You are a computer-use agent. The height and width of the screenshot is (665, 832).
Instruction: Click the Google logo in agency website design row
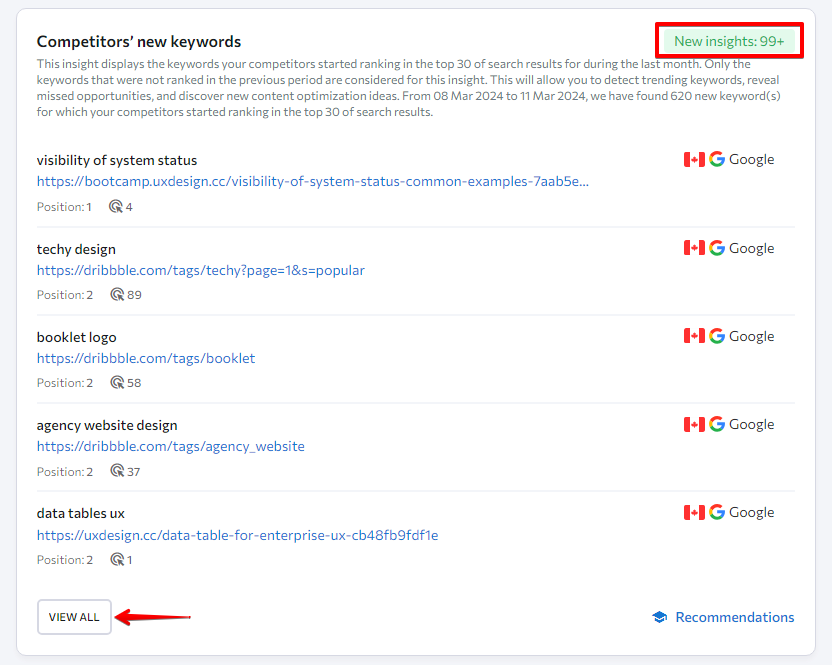coord(717,424)
